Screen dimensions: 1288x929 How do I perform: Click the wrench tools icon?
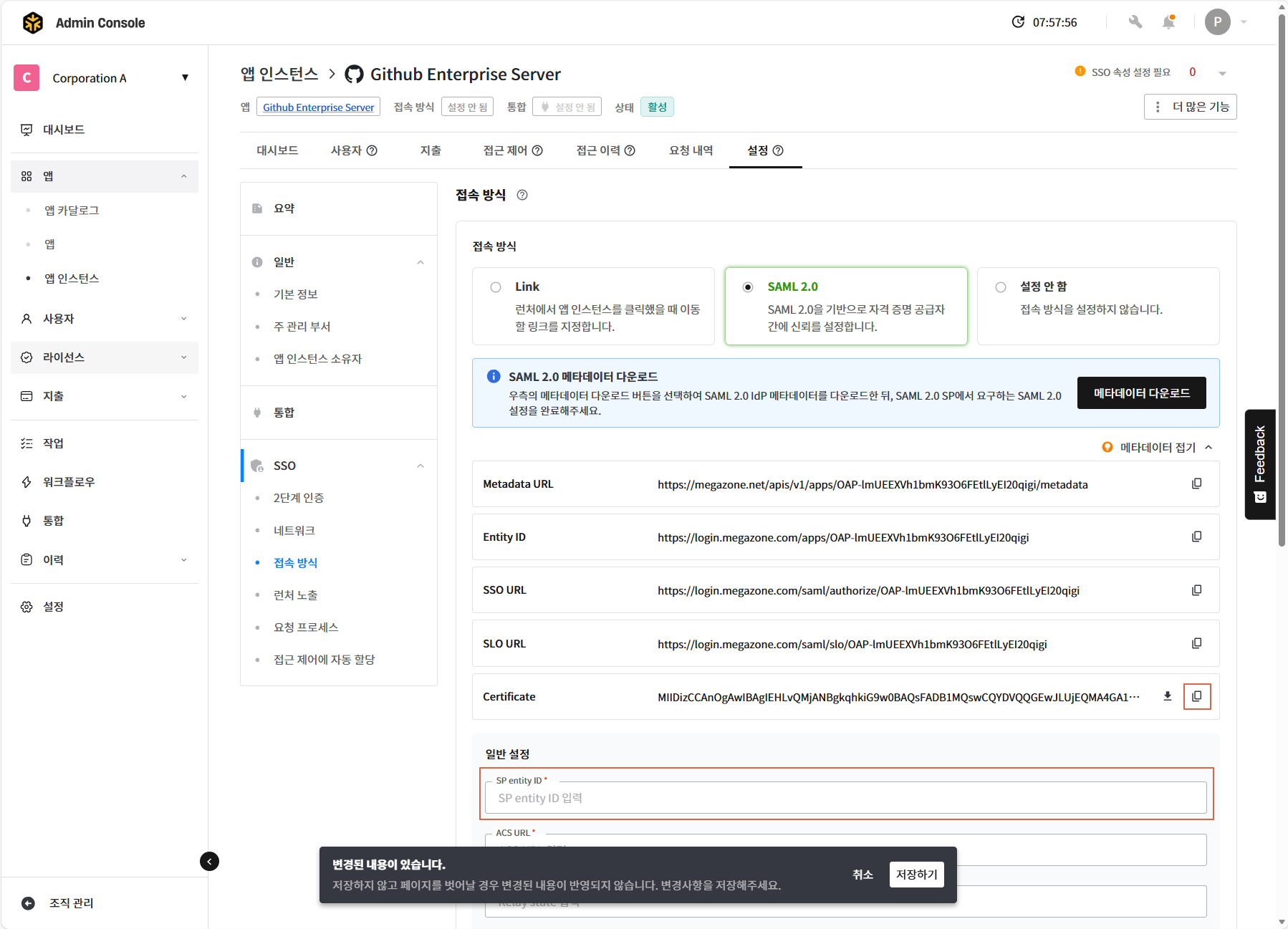pos(1135,22)
